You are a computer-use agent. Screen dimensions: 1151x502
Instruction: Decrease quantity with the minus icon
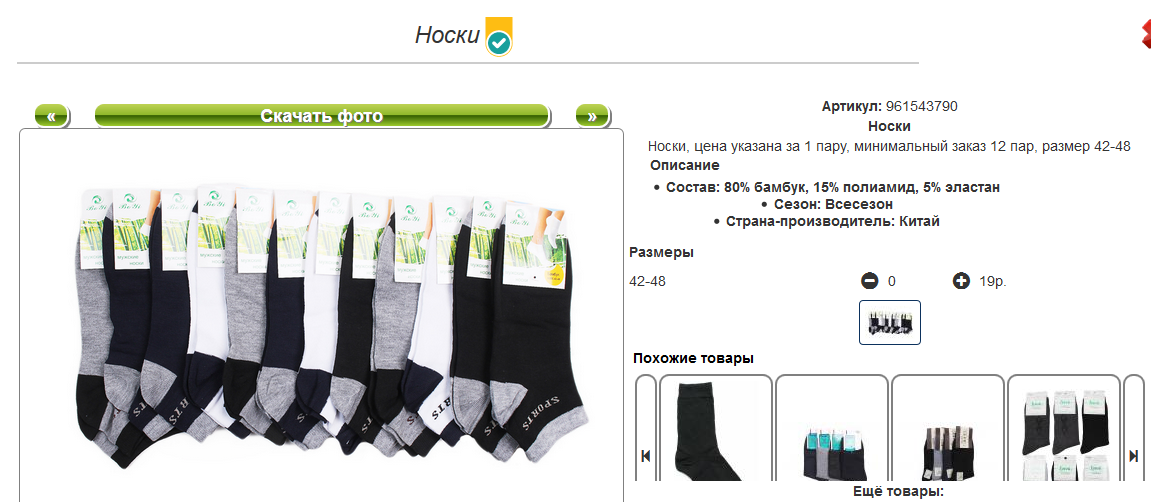pos(869,280)
